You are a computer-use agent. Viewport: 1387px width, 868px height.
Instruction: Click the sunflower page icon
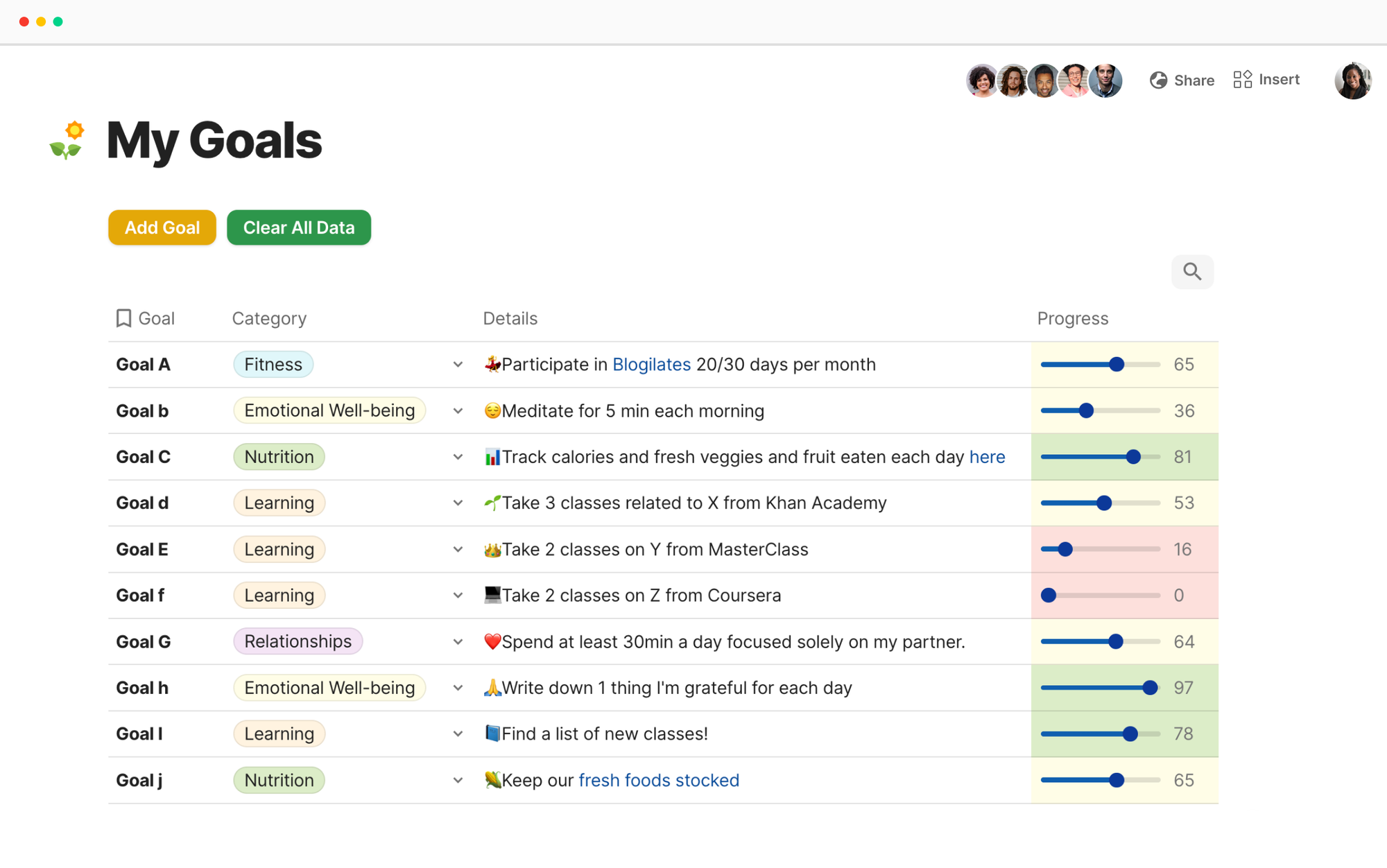pos(68,140)
